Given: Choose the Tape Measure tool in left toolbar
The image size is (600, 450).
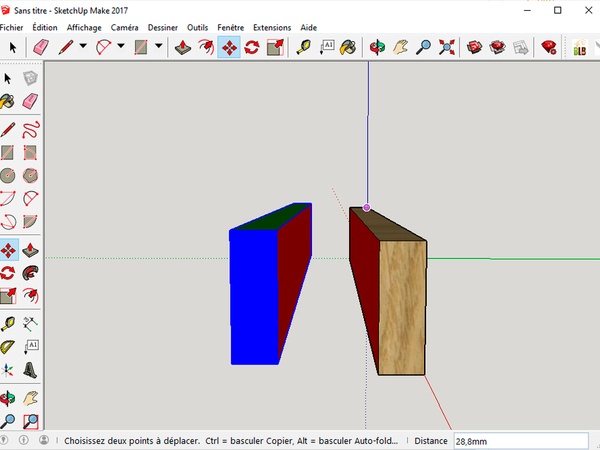Looking at the screenshot, I should [x=8, y=323].
